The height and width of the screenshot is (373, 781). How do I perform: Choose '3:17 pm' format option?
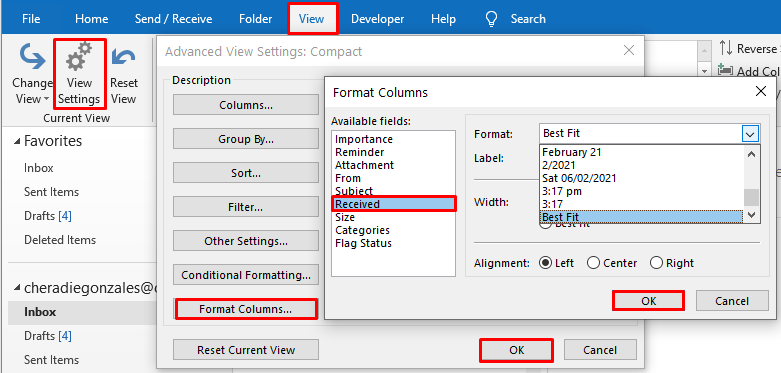641,191
